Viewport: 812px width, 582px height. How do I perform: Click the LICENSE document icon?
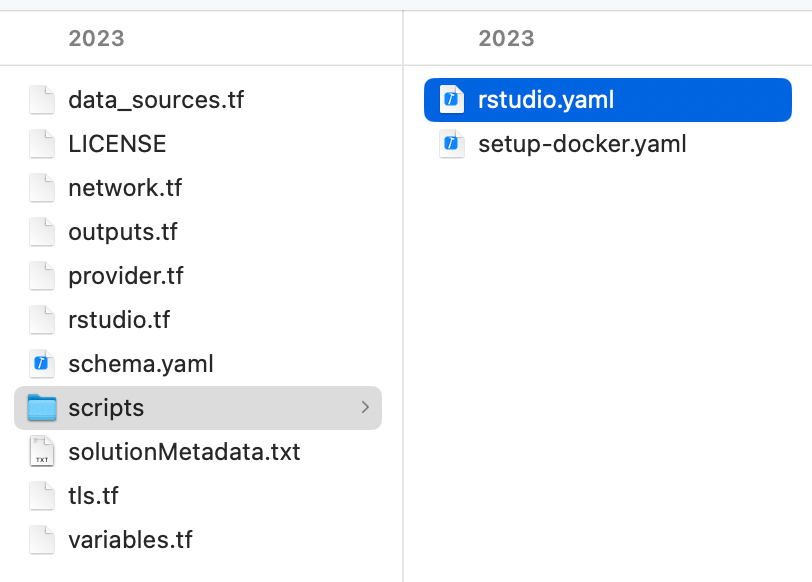pos(41,144)
